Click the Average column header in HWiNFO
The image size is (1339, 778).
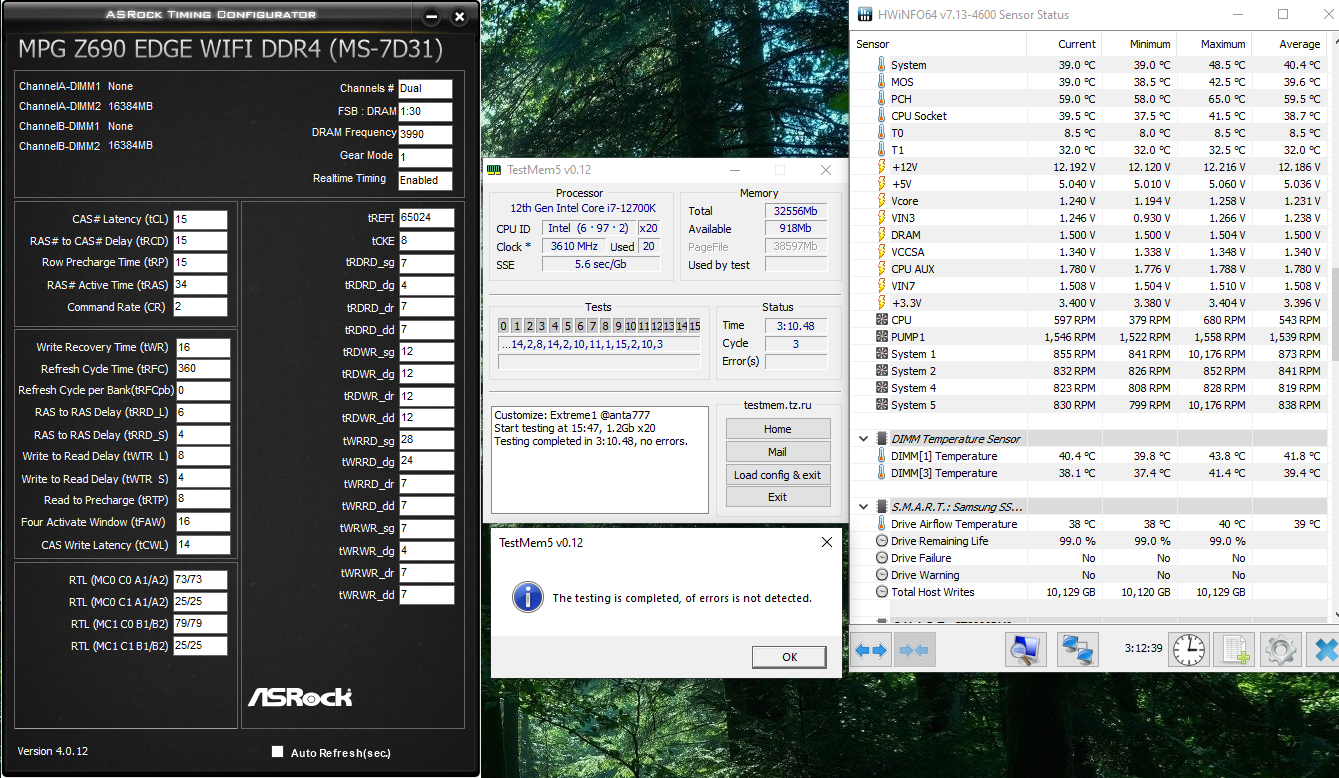point(1290,44)
